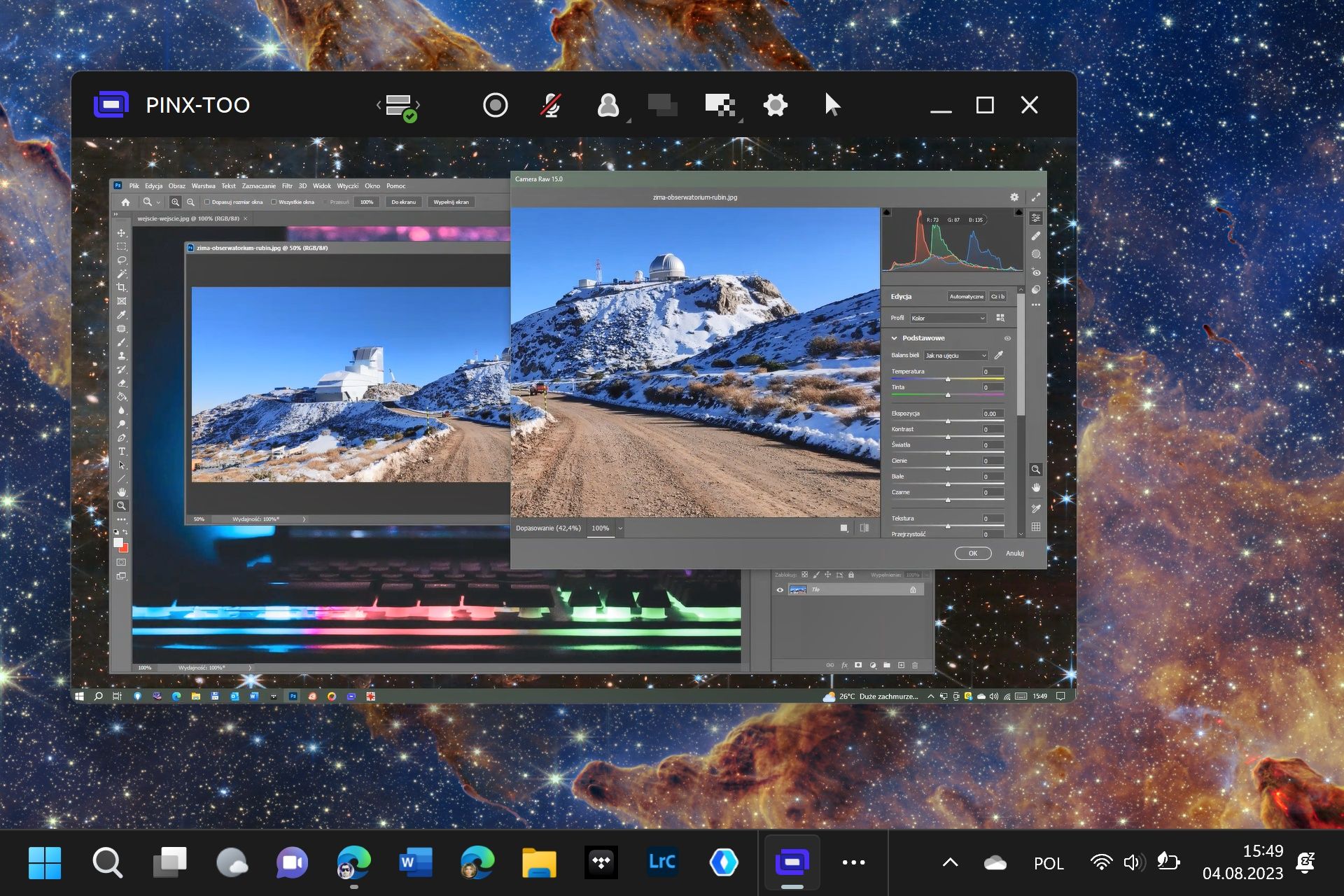This screenshot has height=896, width=1344.
Task: Open the Warstwa menu
Action: (x=204, y=186)
